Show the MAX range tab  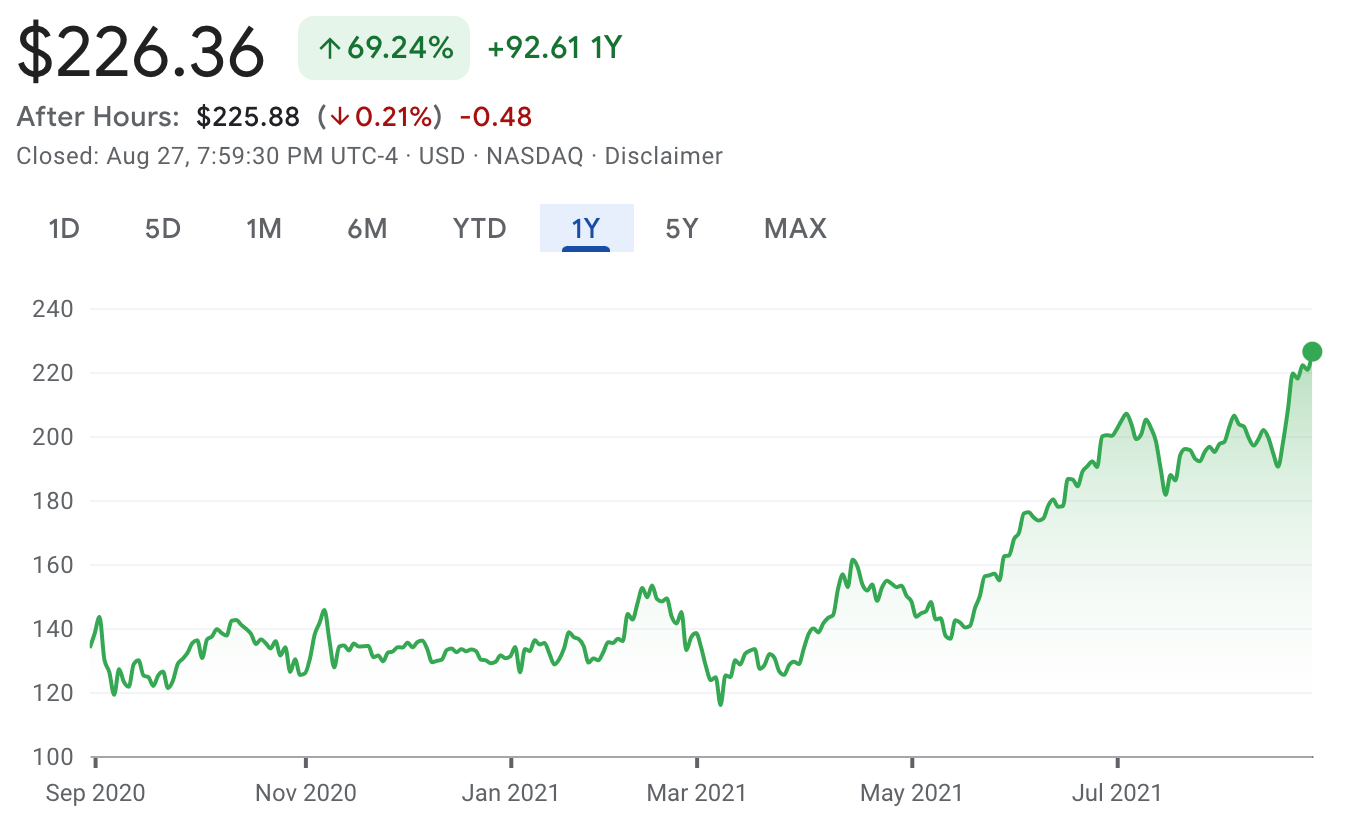click(x=795, y=229)
